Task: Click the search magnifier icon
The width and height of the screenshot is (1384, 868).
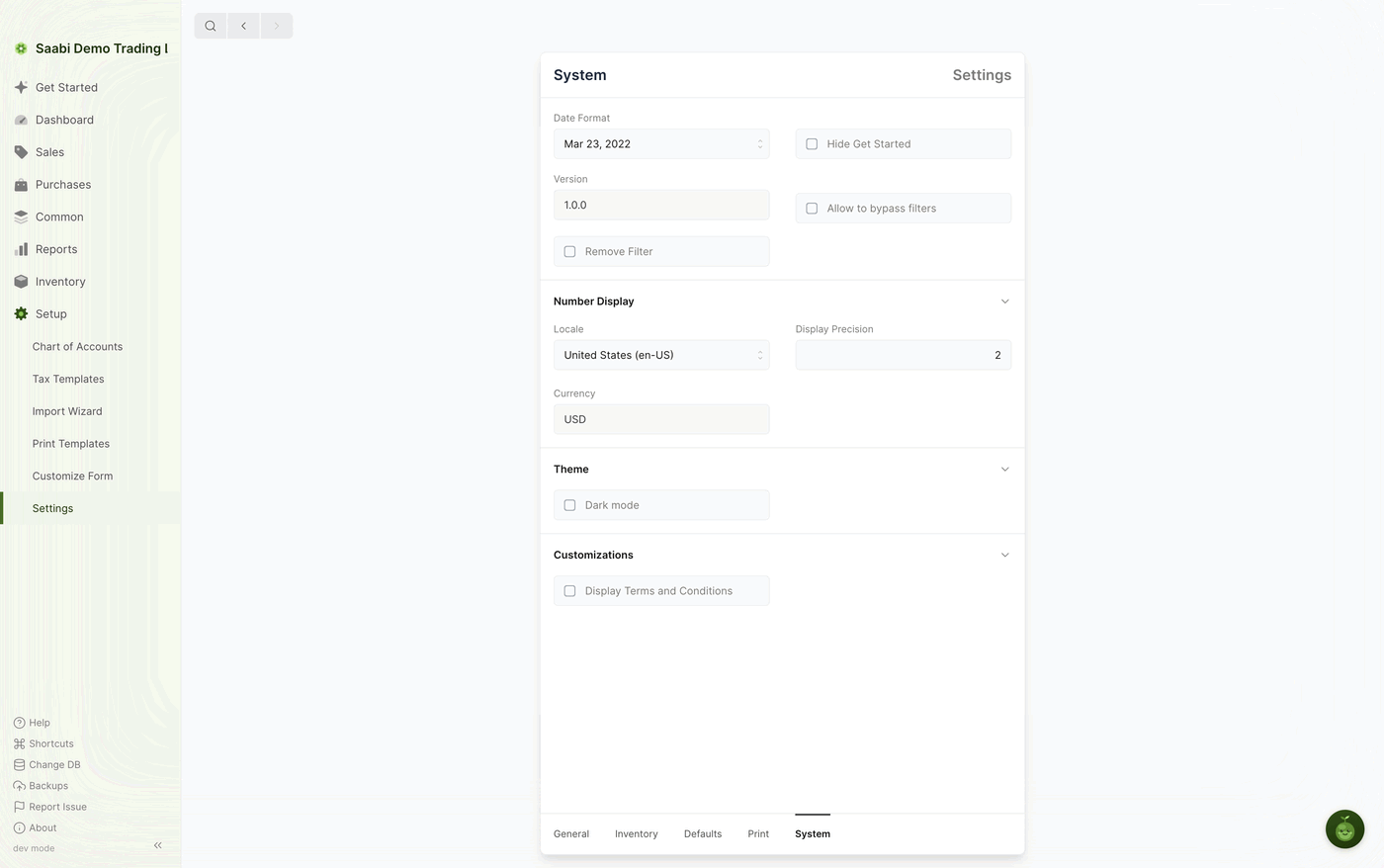Action: [x=211, y=26]
